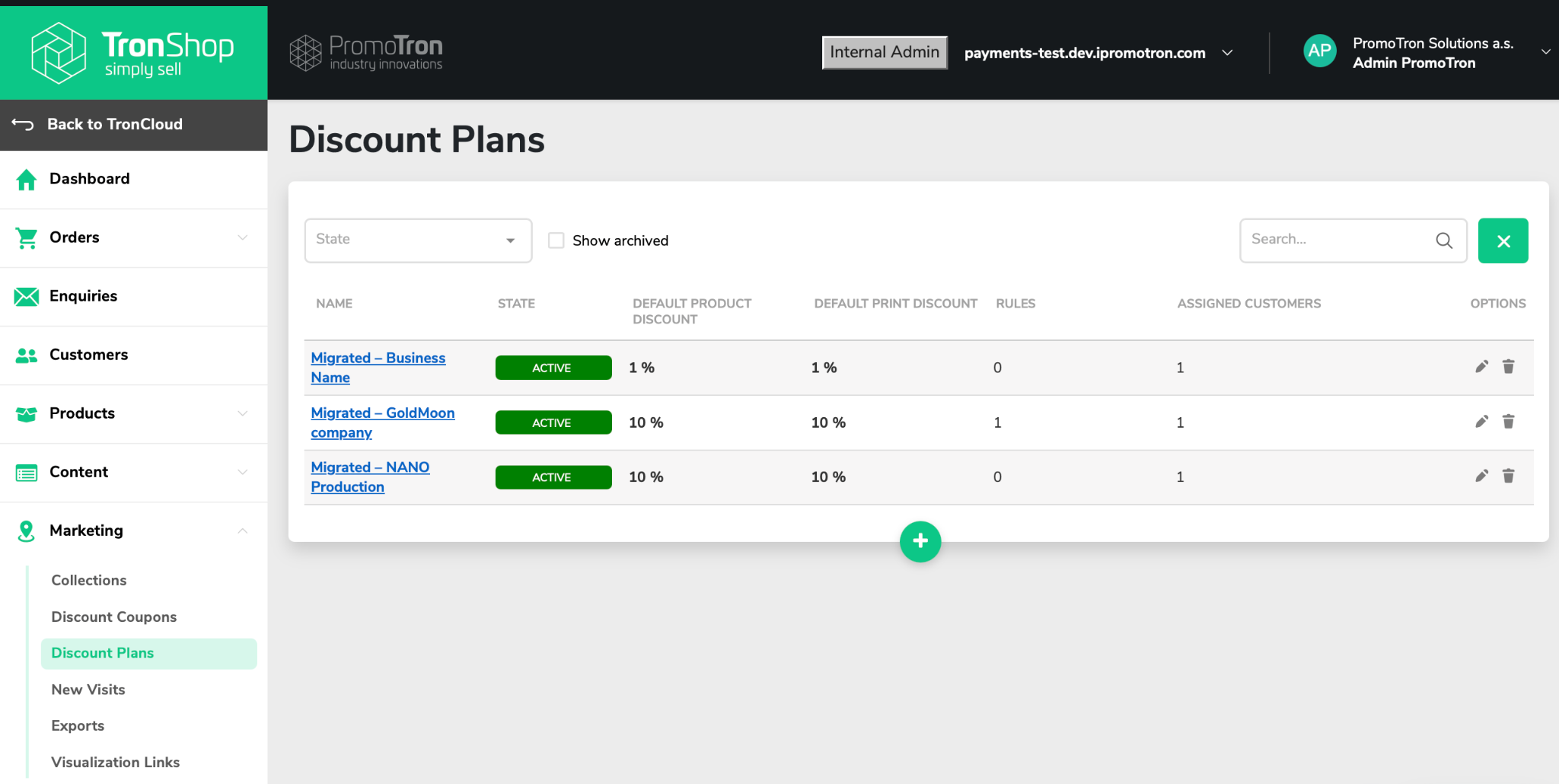This screenshot has height=784, width=1559.
Task: Open Visualization Links submenu item
Action: pos(116,762)
